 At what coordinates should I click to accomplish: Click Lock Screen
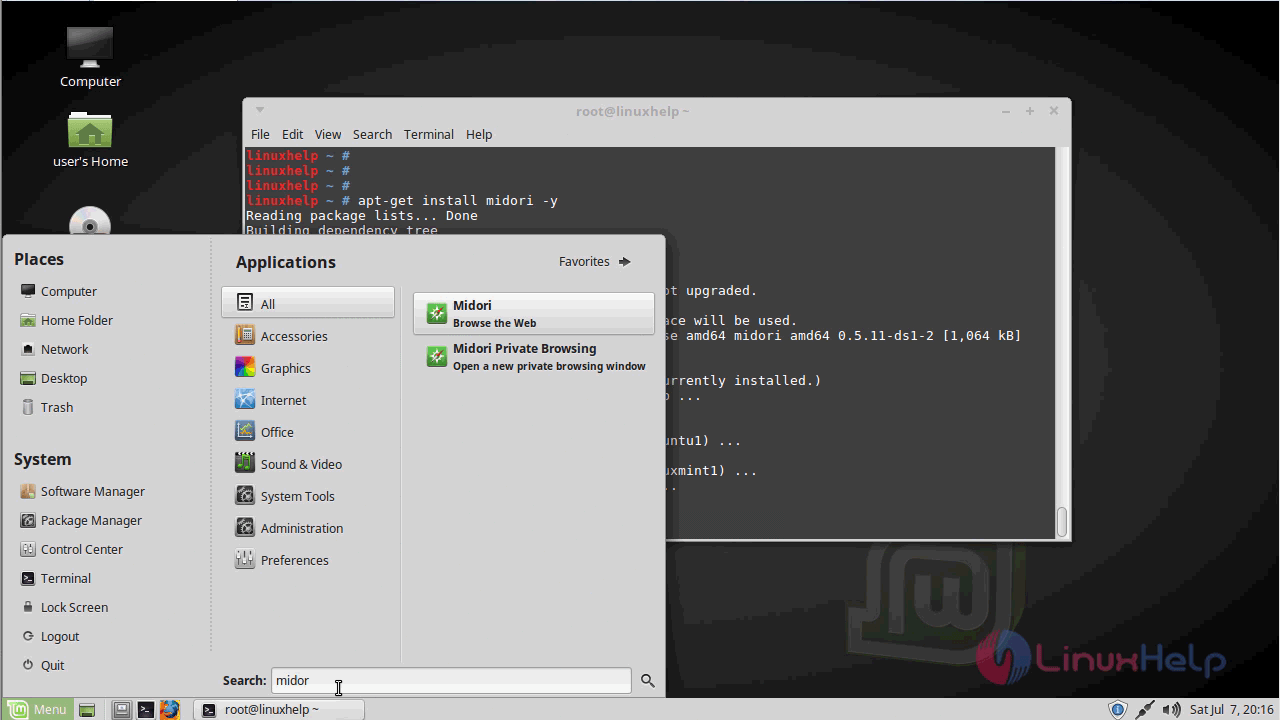pos(64,607)
